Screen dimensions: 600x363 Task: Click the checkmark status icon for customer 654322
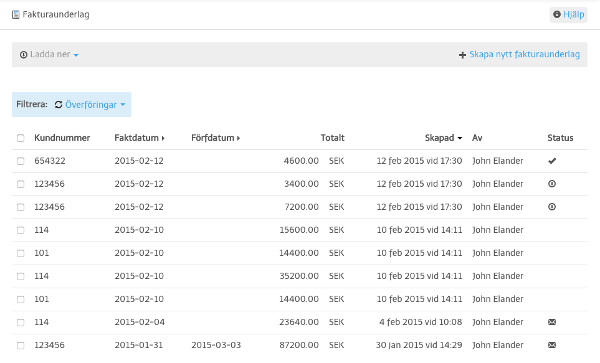(552, 161)
